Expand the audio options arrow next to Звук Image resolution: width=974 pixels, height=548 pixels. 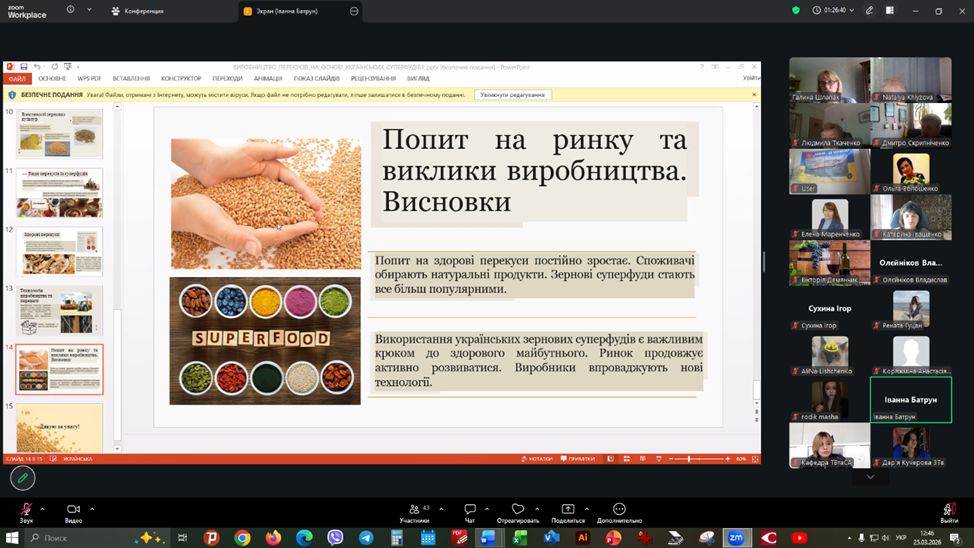[45, 508]
